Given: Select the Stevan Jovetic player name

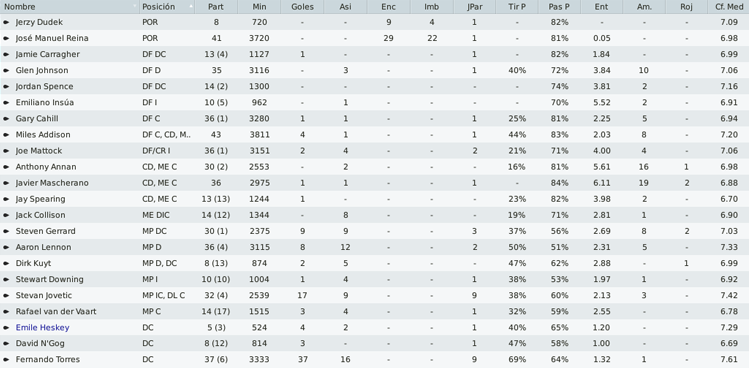Looking at the screenshot, I should (43, 295).
